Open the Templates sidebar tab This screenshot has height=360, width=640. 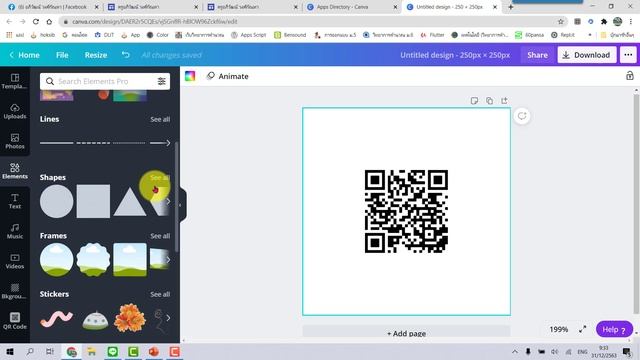(15, 81)
